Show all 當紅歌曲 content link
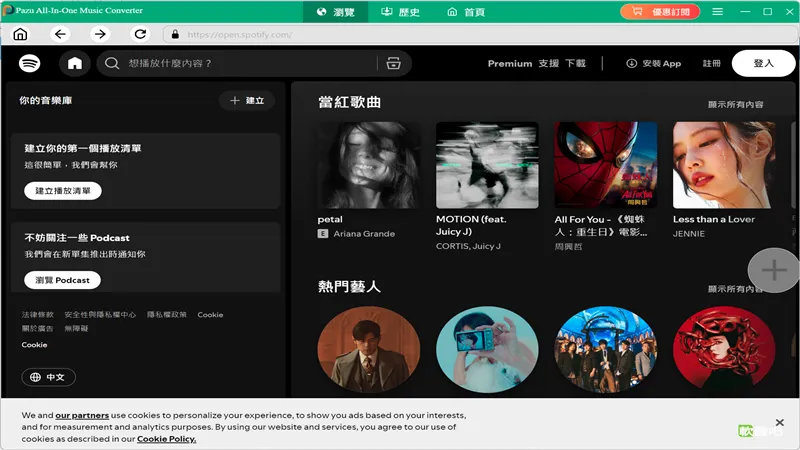The width and height of the screenshot is (800, 450). click(735, 105)
